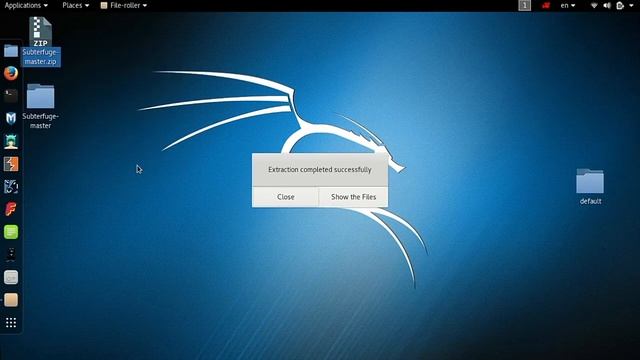Close the extraction completed dialog
Image resolution: width=640 pixels, height=360 pixels.
(285, 197)
